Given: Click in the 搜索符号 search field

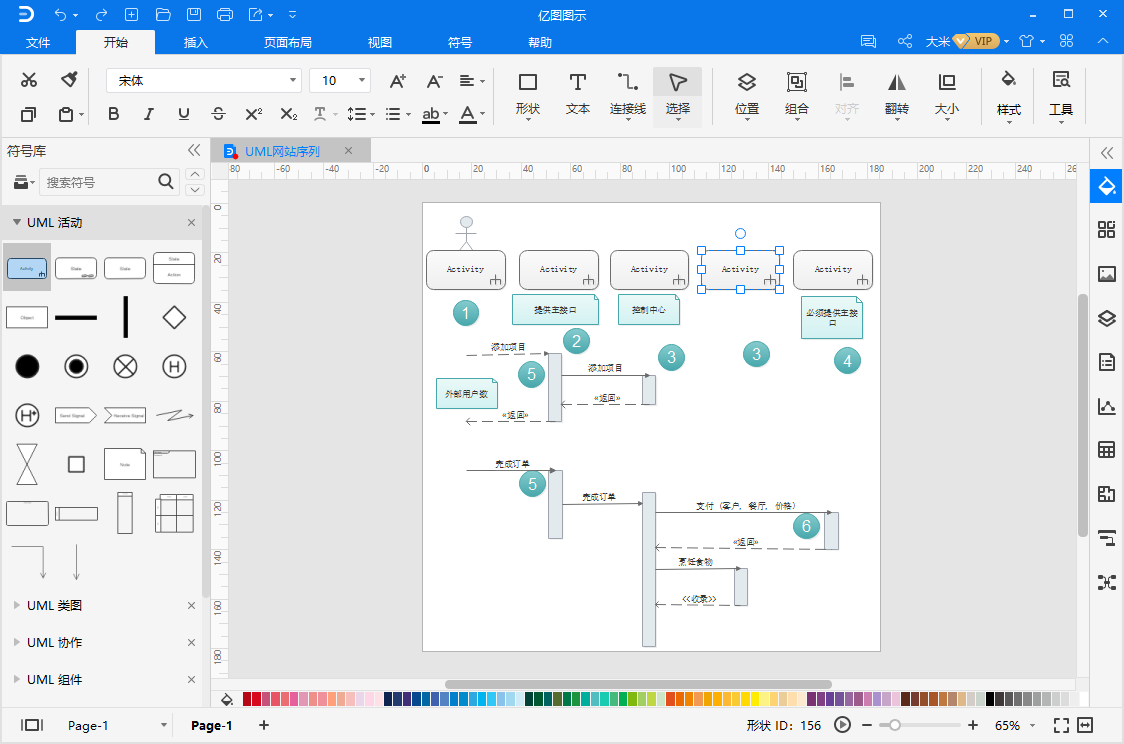Looking at the screenshot, I should point(99,182).
